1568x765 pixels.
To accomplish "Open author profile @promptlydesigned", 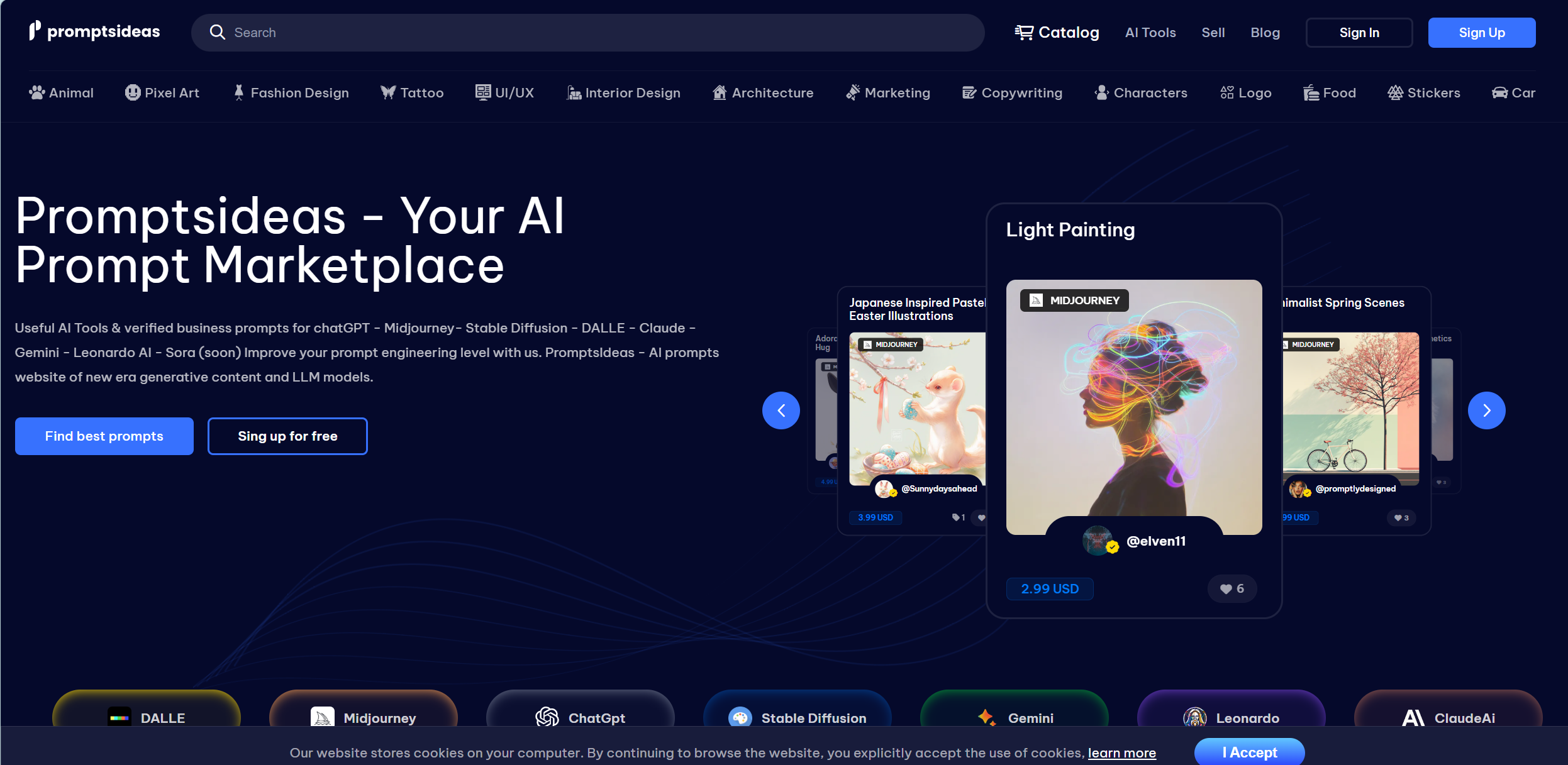I will (x=1355, y=489).
